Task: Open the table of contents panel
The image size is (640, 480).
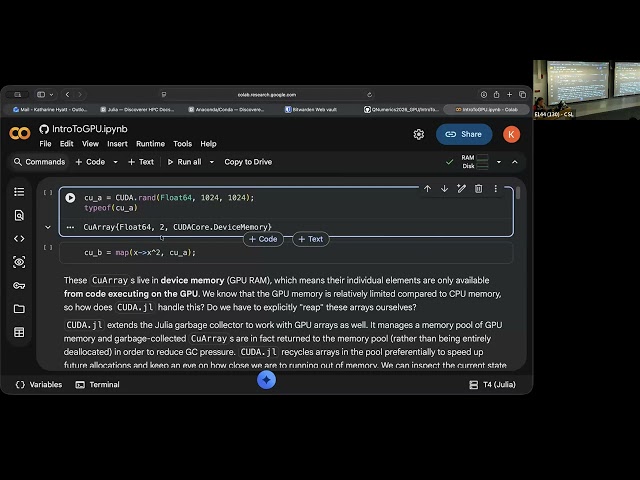Action: click(19, 192)
